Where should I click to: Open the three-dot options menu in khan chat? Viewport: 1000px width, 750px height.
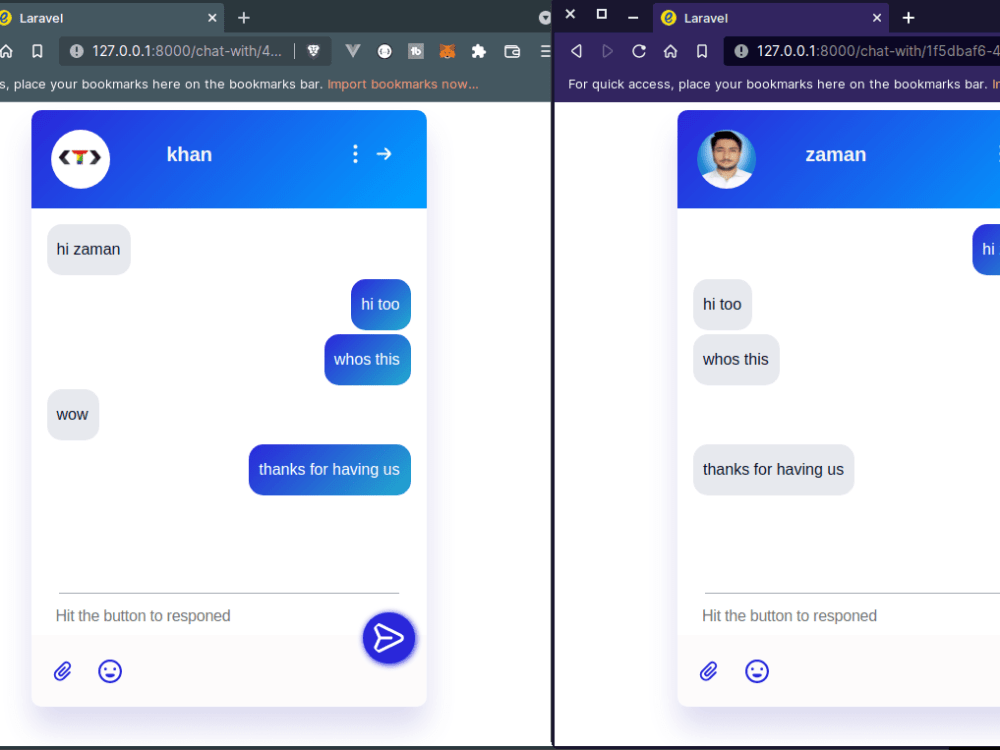coord(355,154)
